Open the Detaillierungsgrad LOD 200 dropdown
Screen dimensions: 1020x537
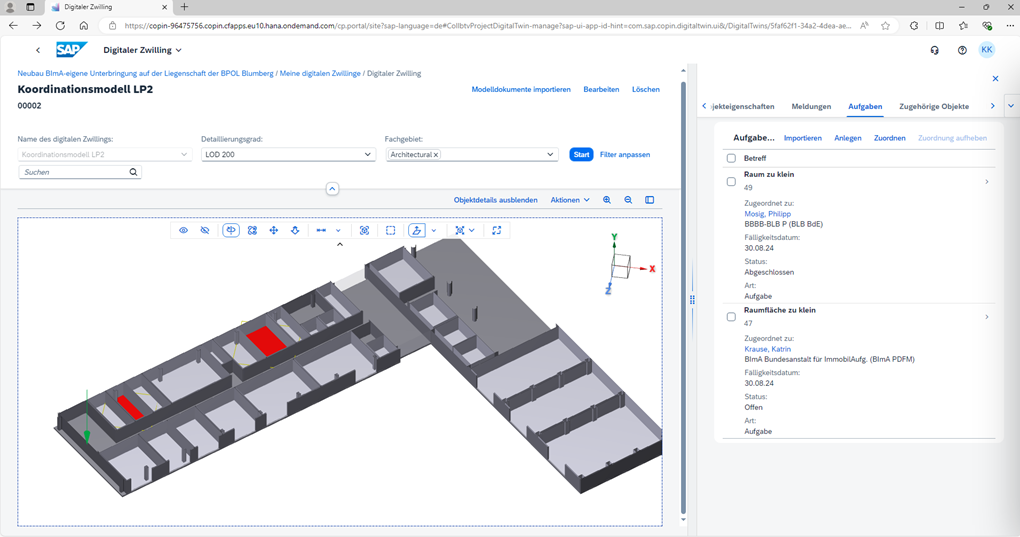tap(288, 155)
